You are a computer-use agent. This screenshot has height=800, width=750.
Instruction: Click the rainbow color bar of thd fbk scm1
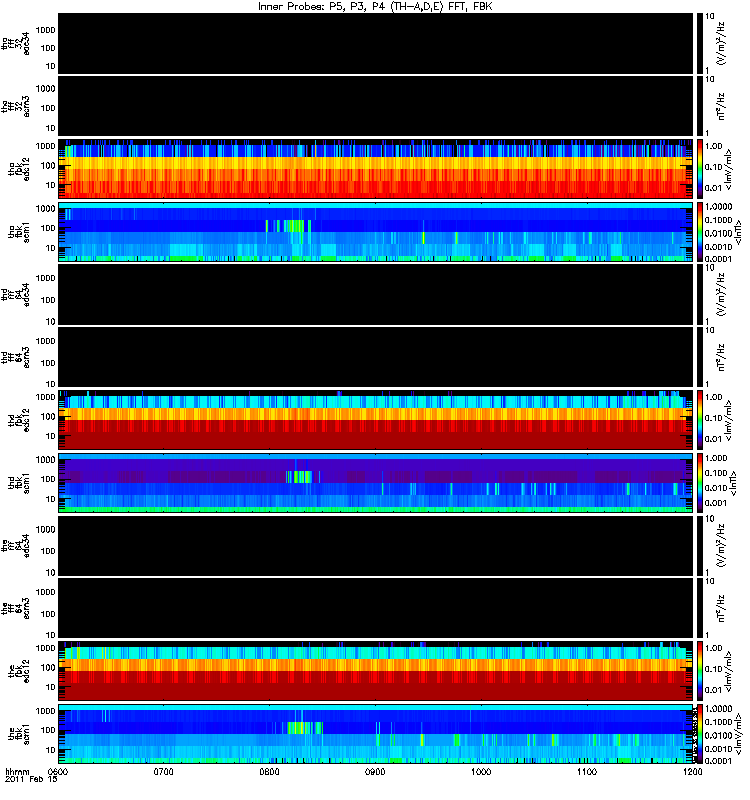click(x=699, y=483)
